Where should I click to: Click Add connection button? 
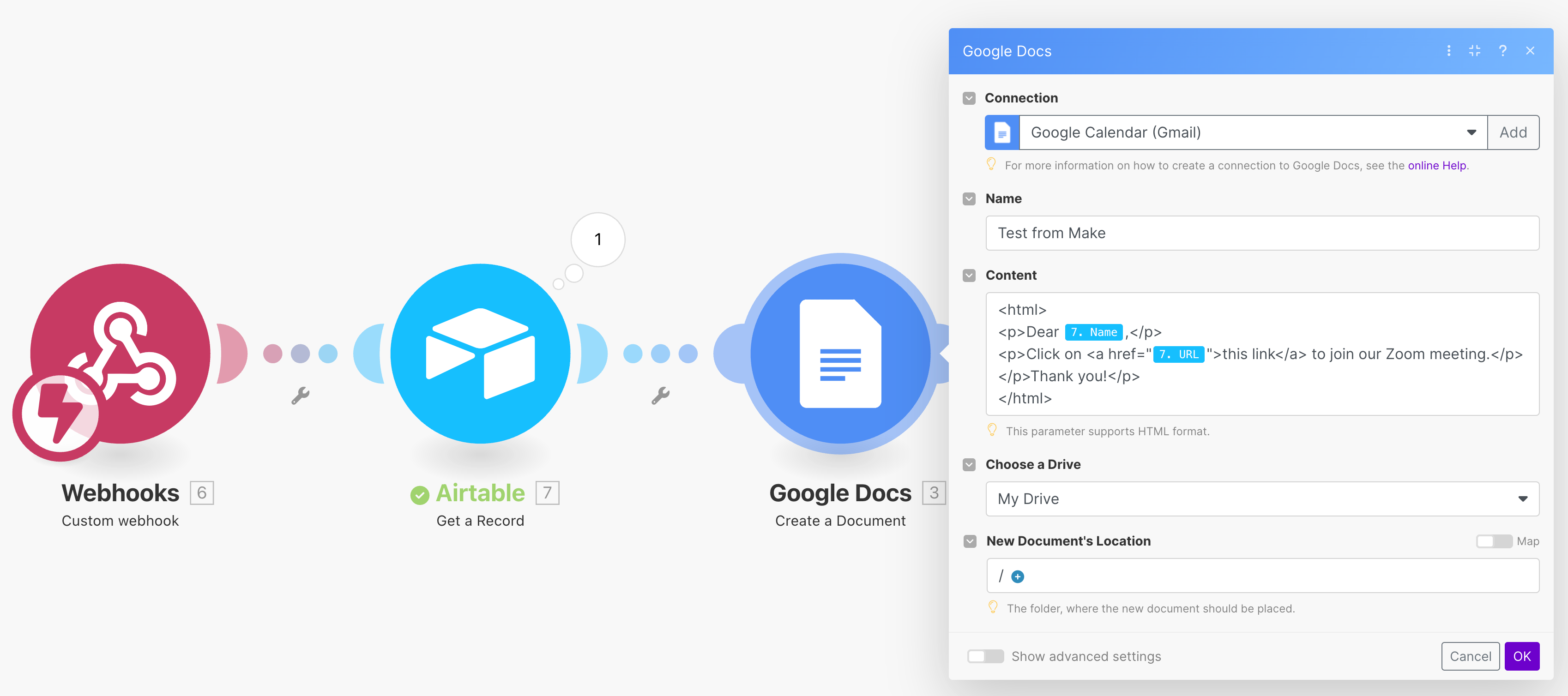pos(1513,132)
